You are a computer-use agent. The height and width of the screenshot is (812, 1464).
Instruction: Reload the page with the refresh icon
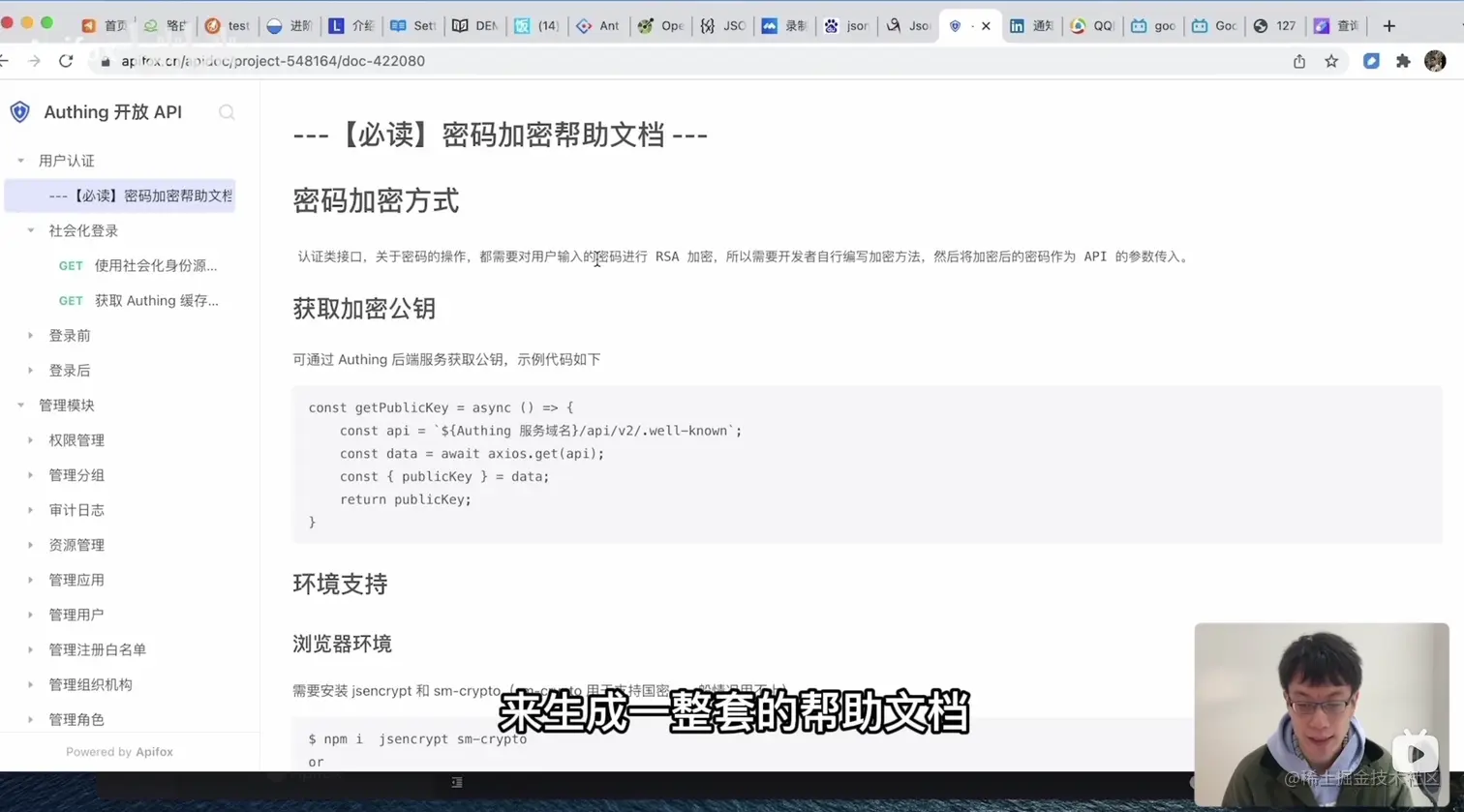click(x=66, y=61)
